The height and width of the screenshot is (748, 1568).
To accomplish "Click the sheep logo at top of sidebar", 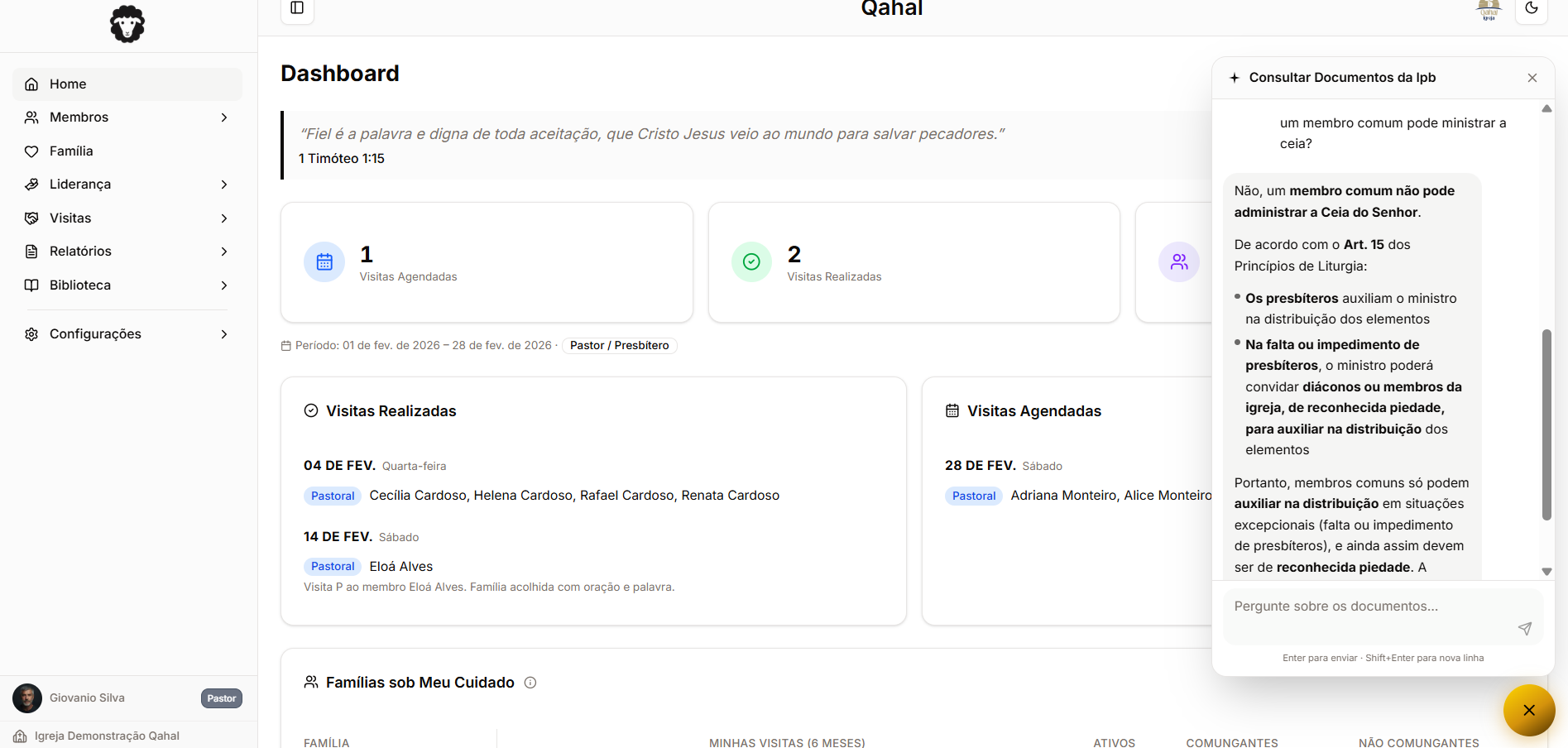I will (126, 23).
